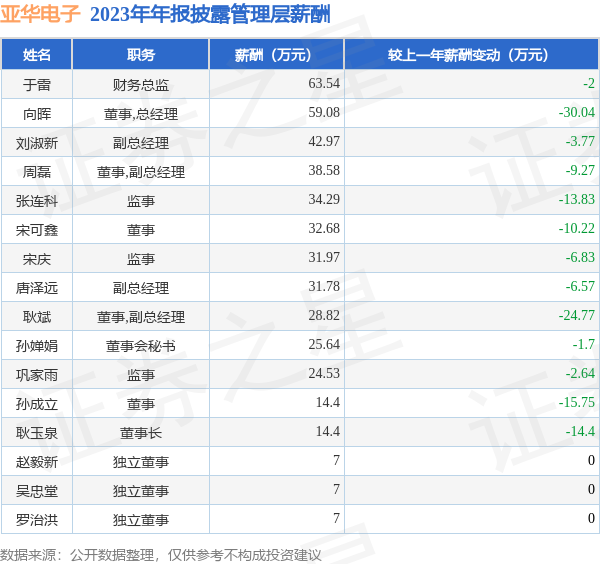600x564 pixels.
Task: Select the heading 2023年年报披露管理层薪酬
Action: (210, 15)
